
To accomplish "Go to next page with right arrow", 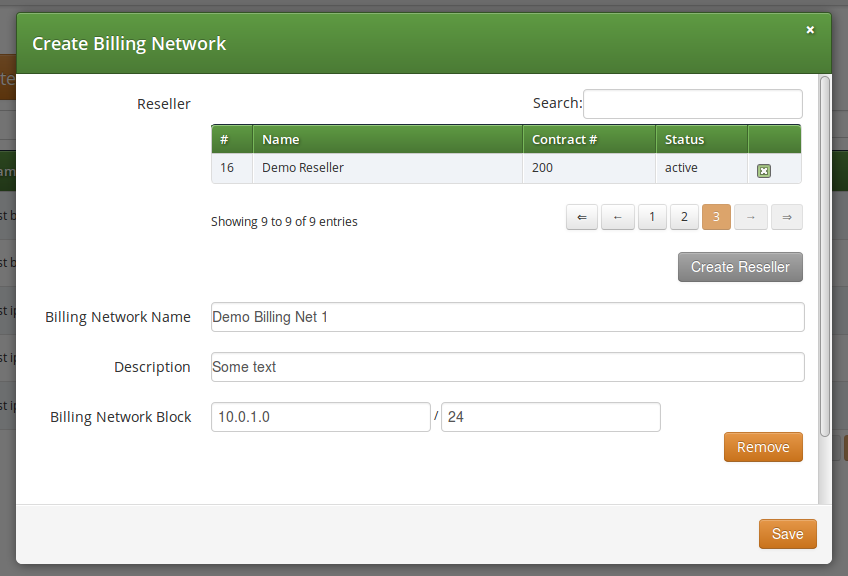I will point(750,217).
